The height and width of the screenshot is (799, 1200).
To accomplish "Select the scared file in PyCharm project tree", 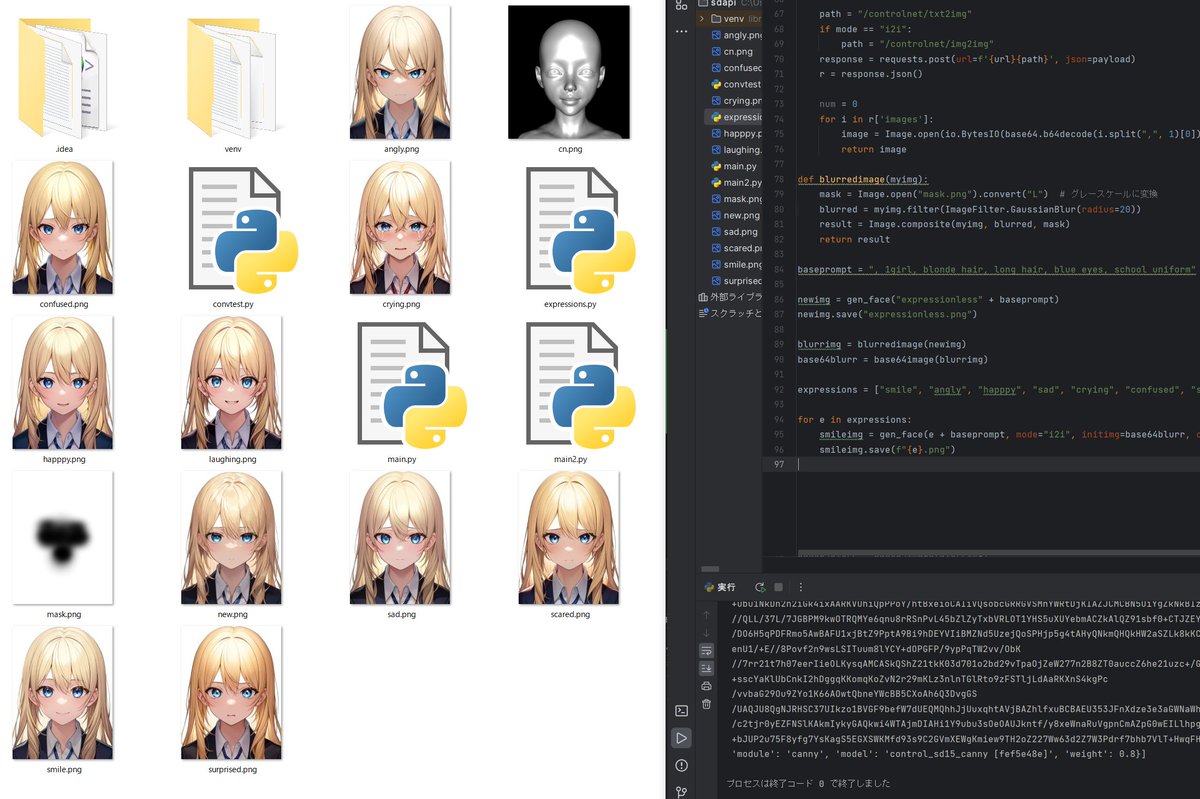I will click(x=736, y=248).
